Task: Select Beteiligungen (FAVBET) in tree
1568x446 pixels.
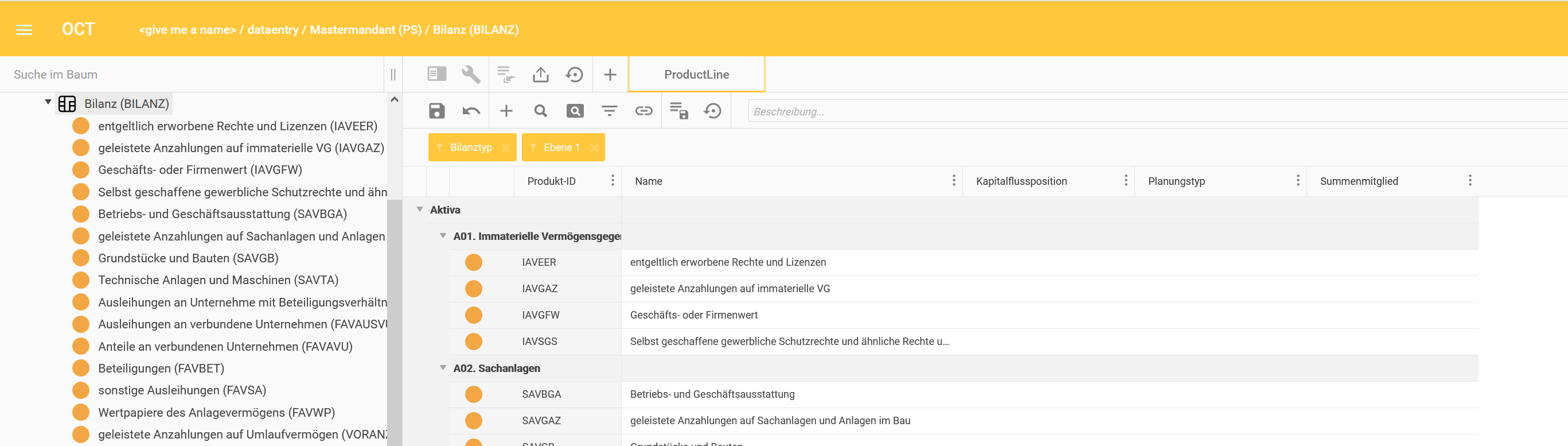Action: (161, 368)
